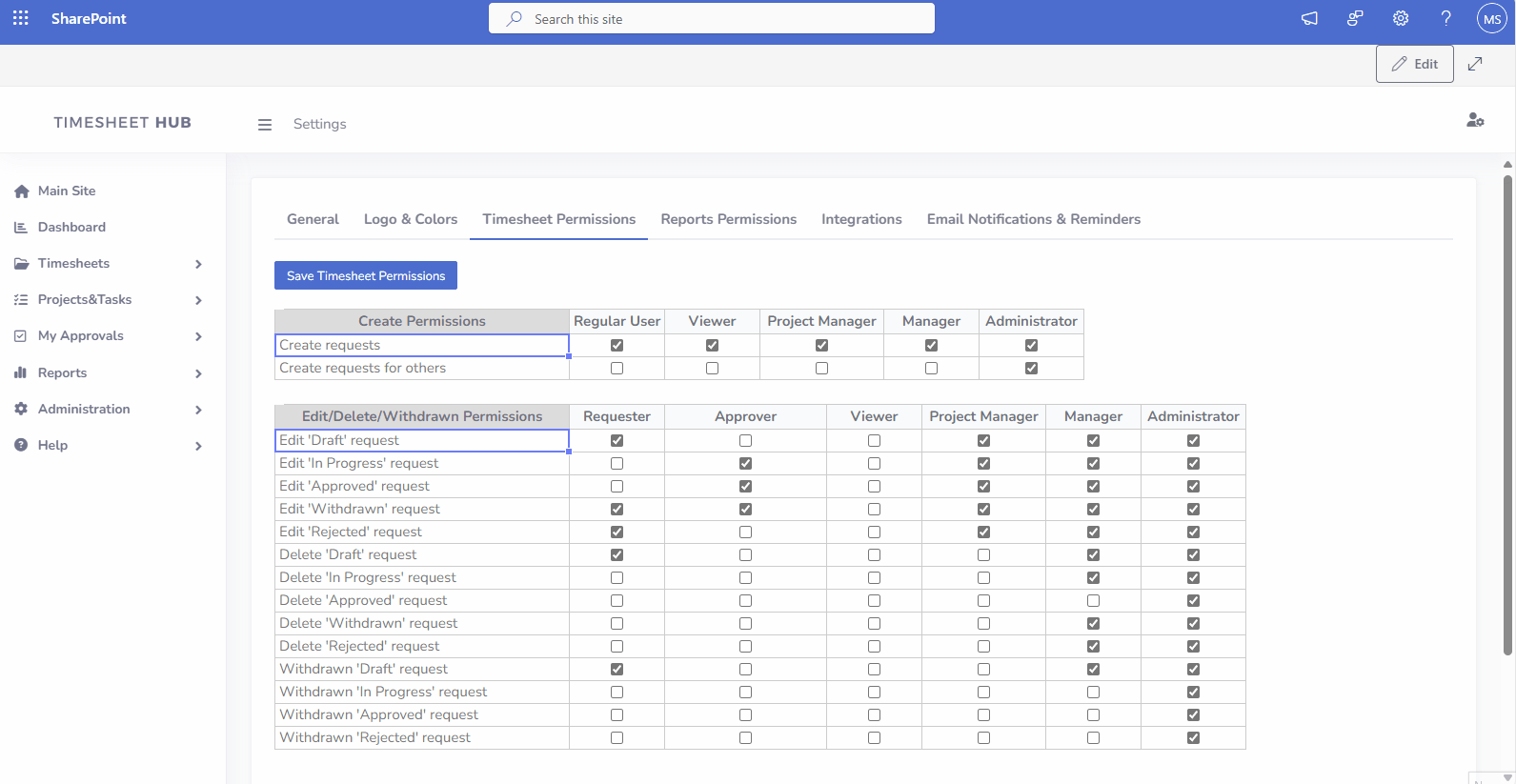Open the SharePoint app launcher grid

[x=20, y=18]
